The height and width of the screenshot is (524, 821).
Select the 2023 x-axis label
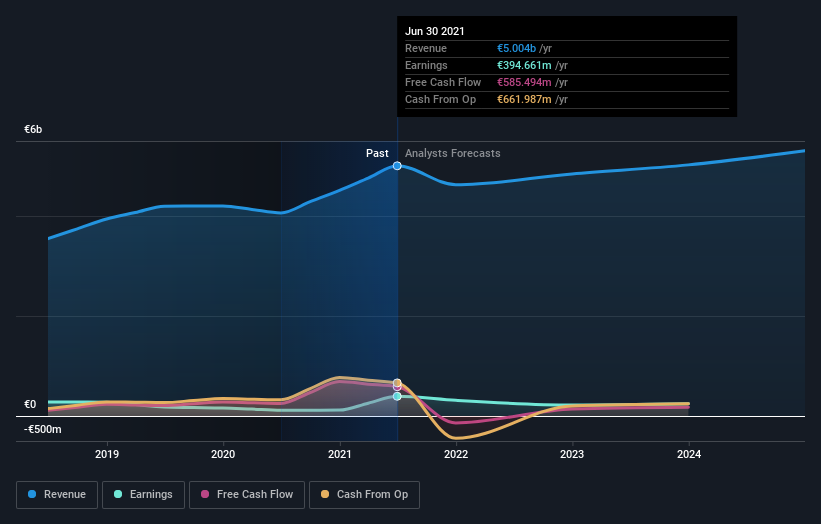572,454
